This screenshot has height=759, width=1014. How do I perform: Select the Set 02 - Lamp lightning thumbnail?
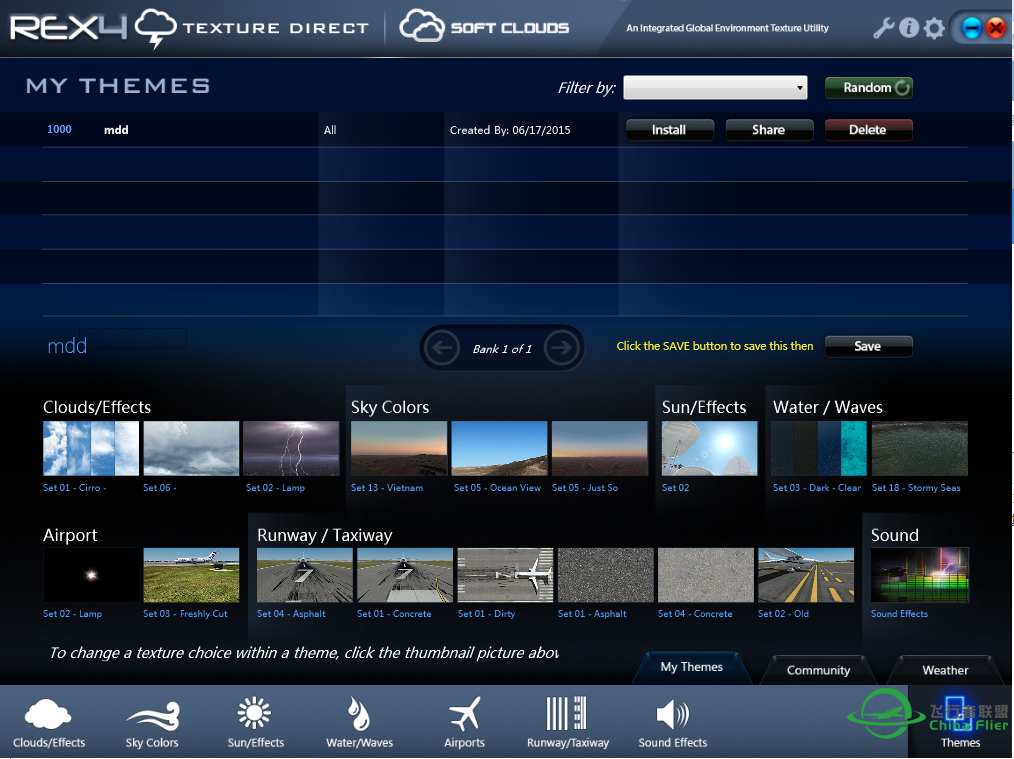pyautogui.click(x=291, y=448)
